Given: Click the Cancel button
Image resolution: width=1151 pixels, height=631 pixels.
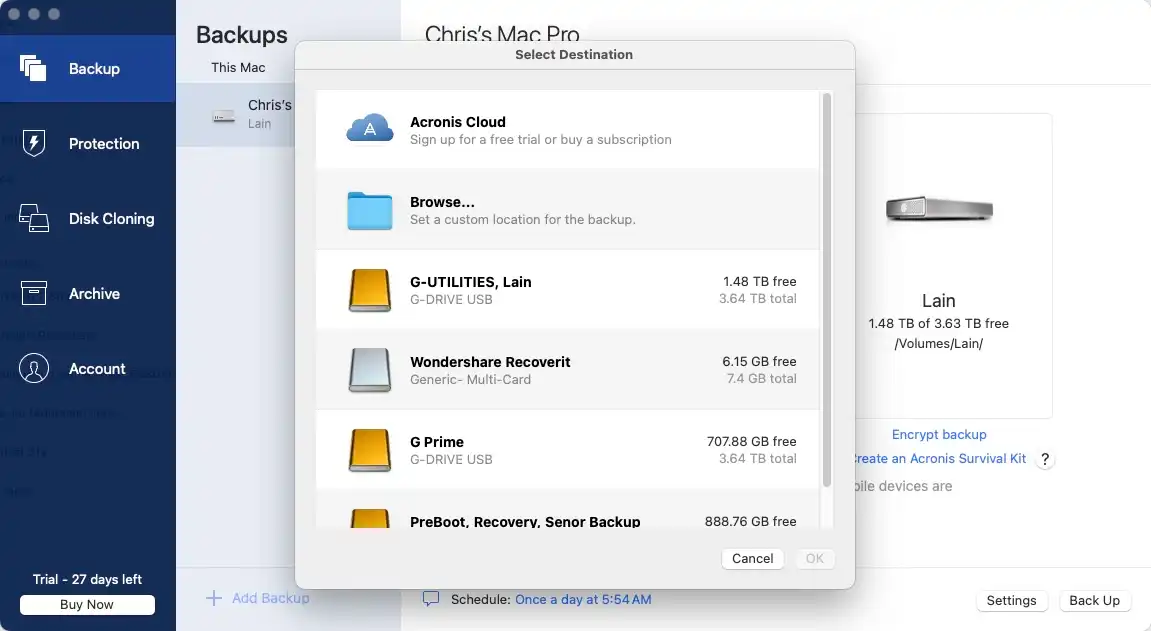Looking at the screenshot, I should click(x=752, y=558).
